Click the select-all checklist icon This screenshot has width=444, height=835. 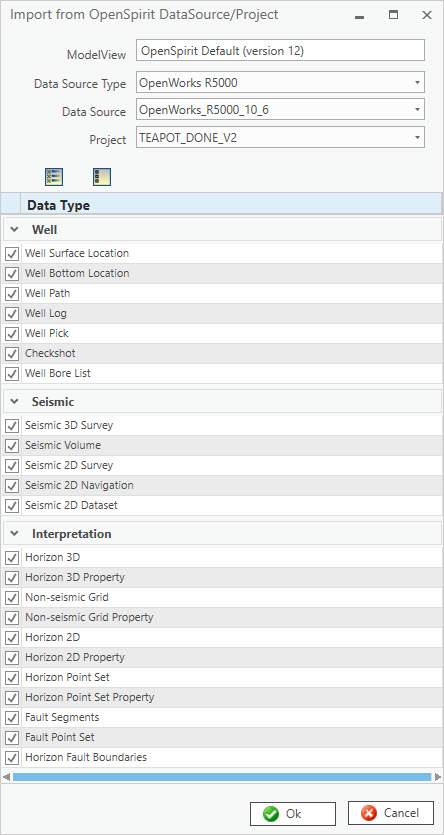54,176
